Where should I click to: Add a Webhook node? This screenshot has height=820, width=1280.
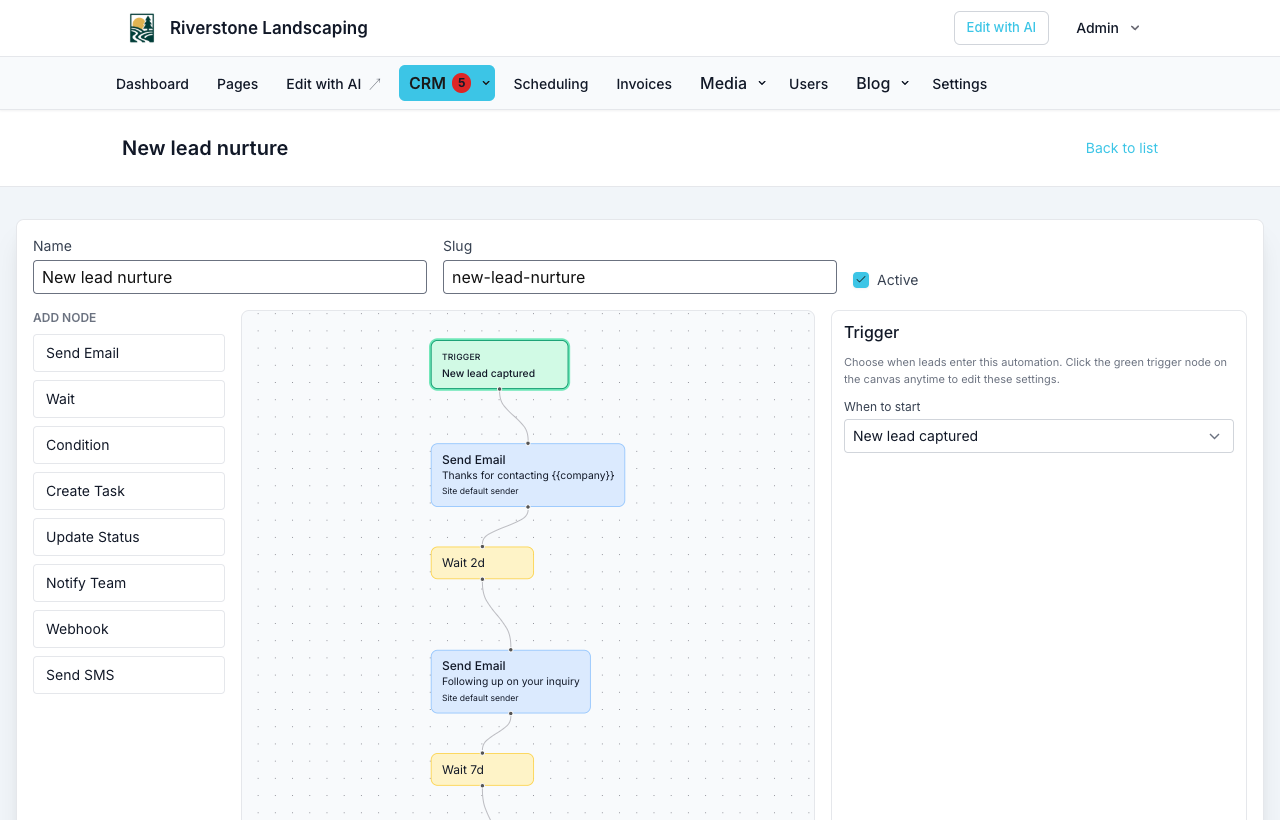(x=129, y=629)
